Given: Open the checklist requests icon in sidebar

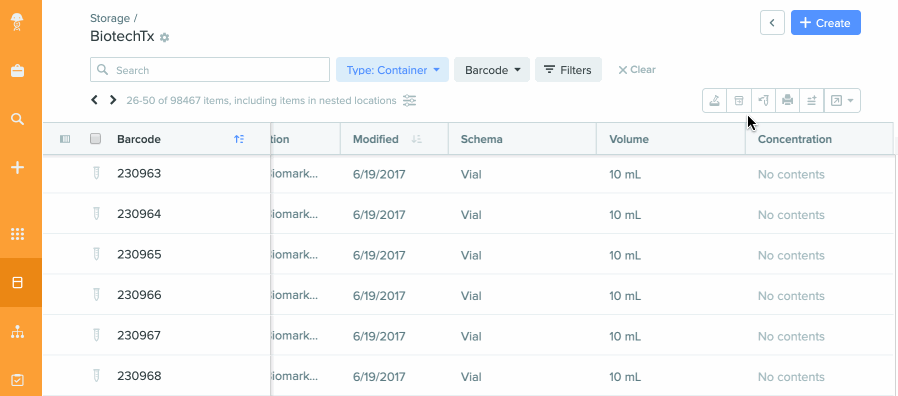Looking at the screenshot, I should (18, 380).
